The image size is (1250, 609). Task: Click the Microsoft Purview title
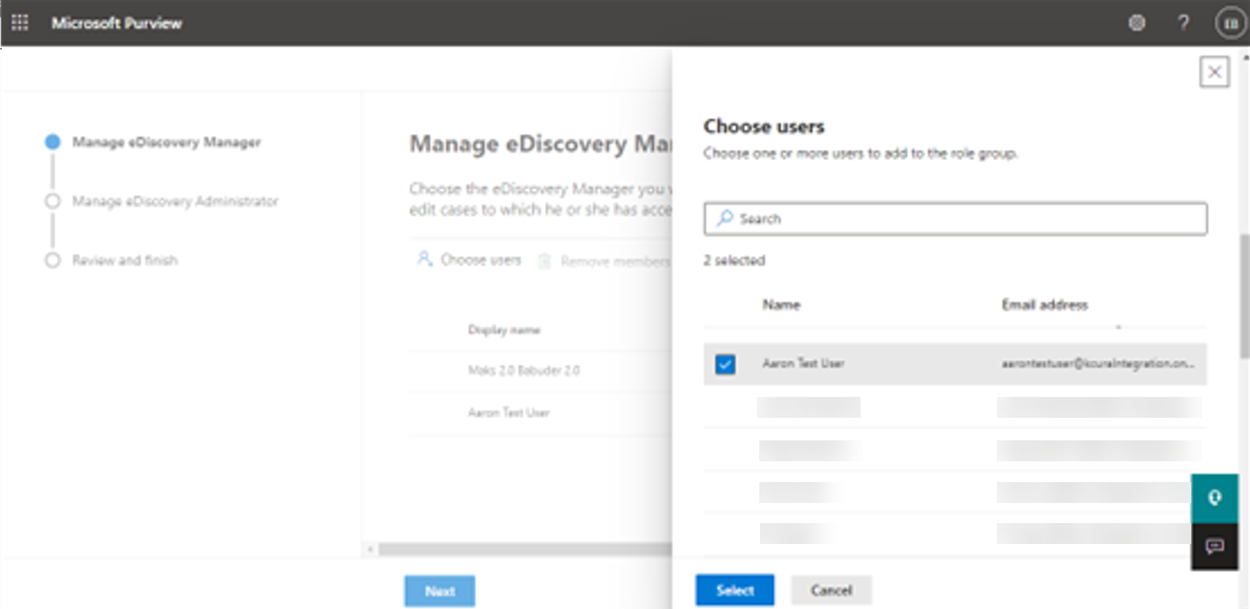117,22
